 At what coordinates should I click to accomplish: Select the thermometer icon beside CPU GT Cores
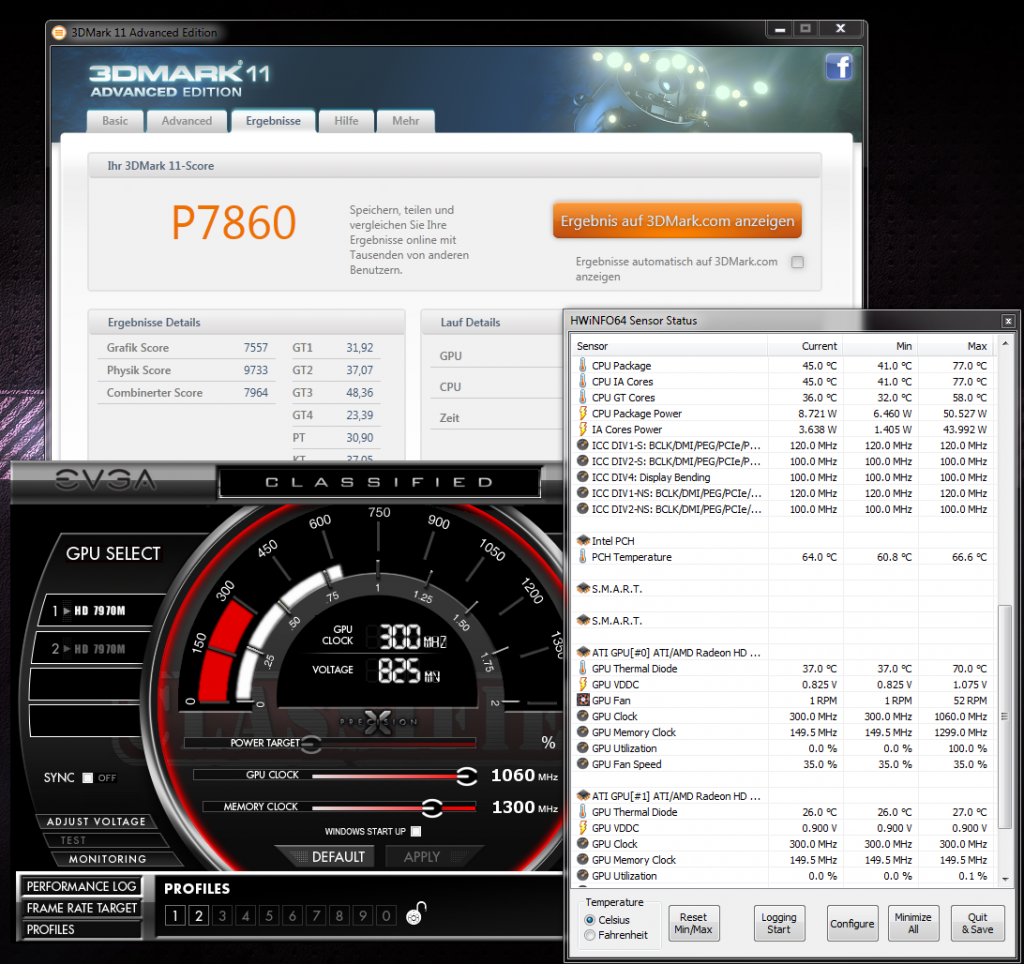pos(583,397)
